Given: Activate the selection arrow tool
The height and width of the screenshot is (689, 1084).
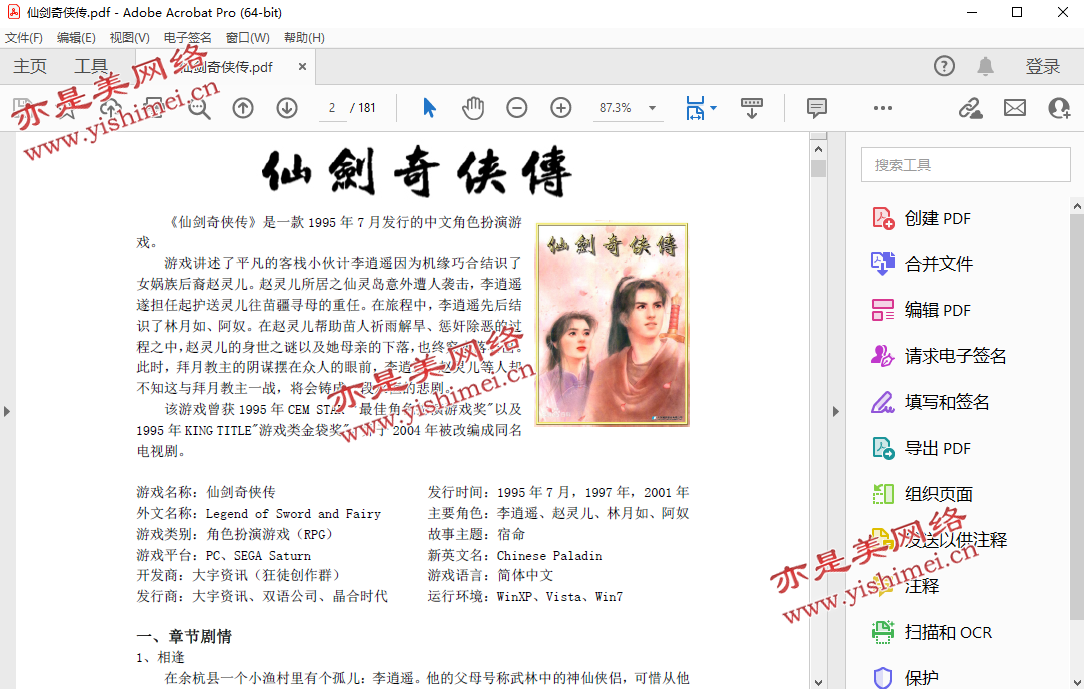Looking at the screenshot, I should [429, 108].
